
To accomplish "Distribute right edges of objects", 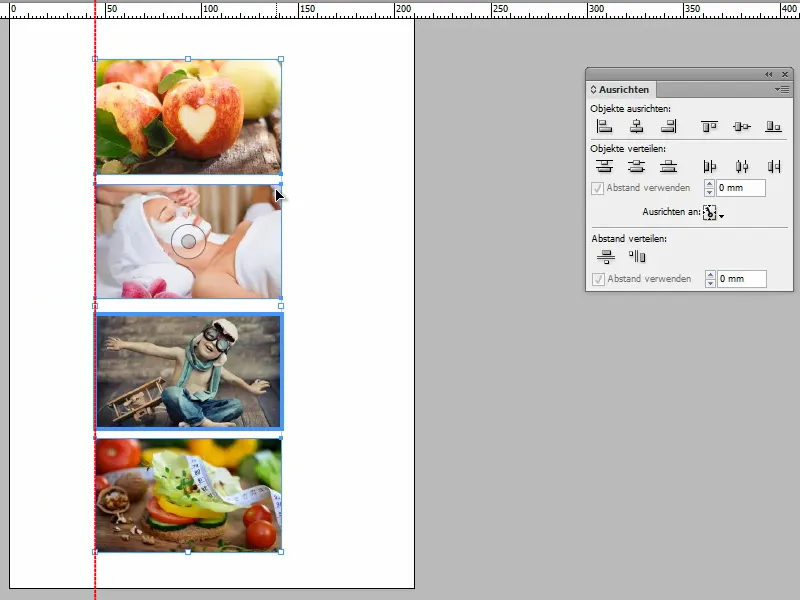I will (x=774, y=166).
